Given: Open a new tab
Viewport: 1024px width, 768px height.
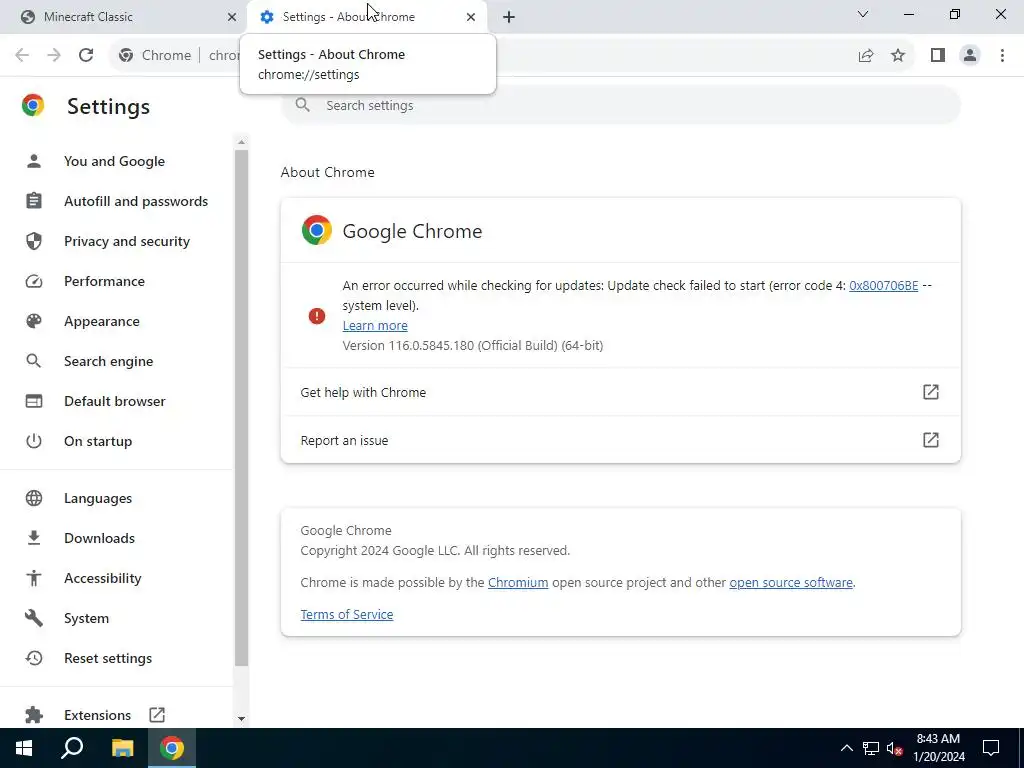Looking at the screenshot, I should [509, 17].
